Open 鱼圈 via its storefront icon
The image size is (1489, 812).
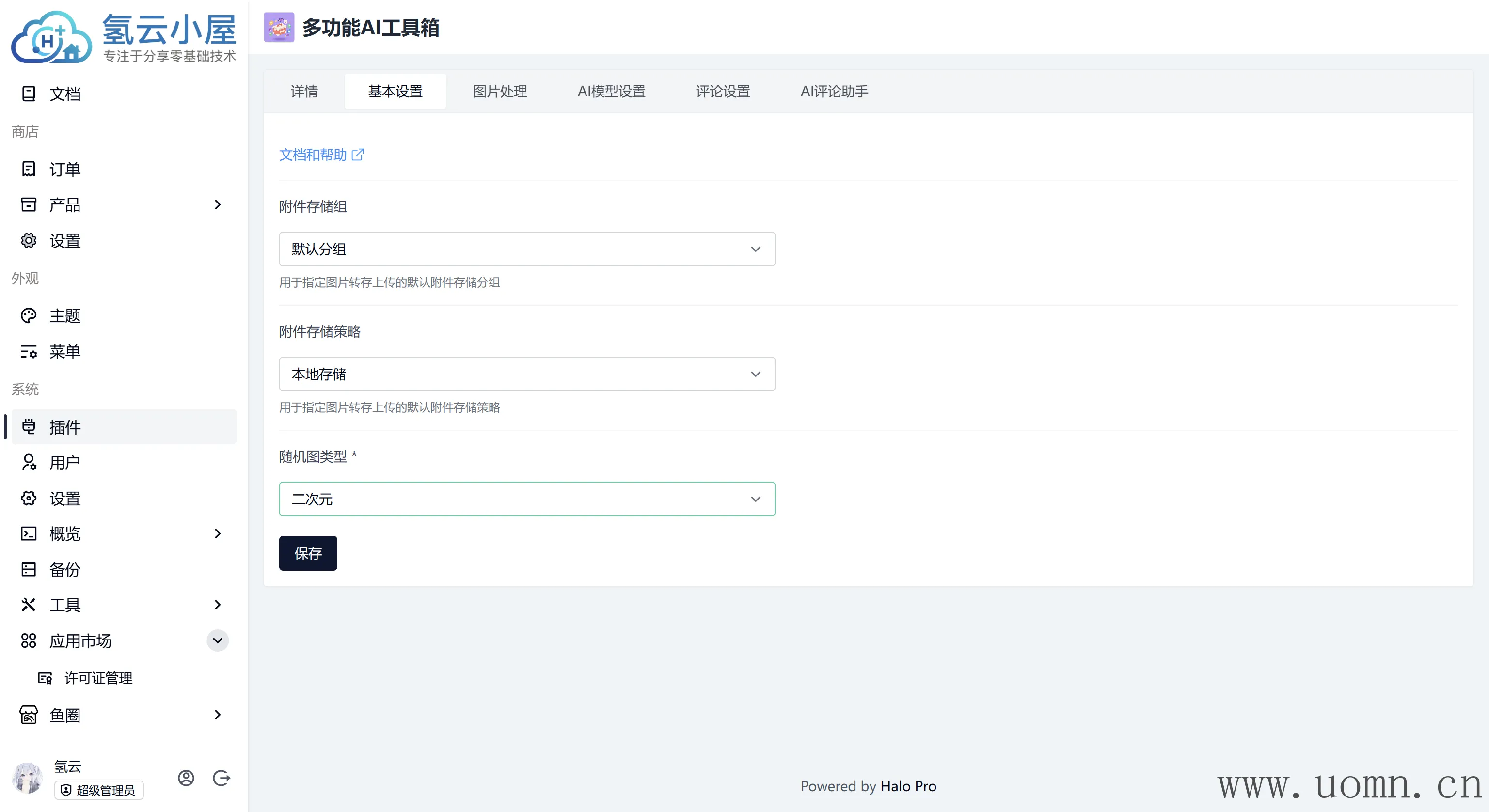click(28, 715)
